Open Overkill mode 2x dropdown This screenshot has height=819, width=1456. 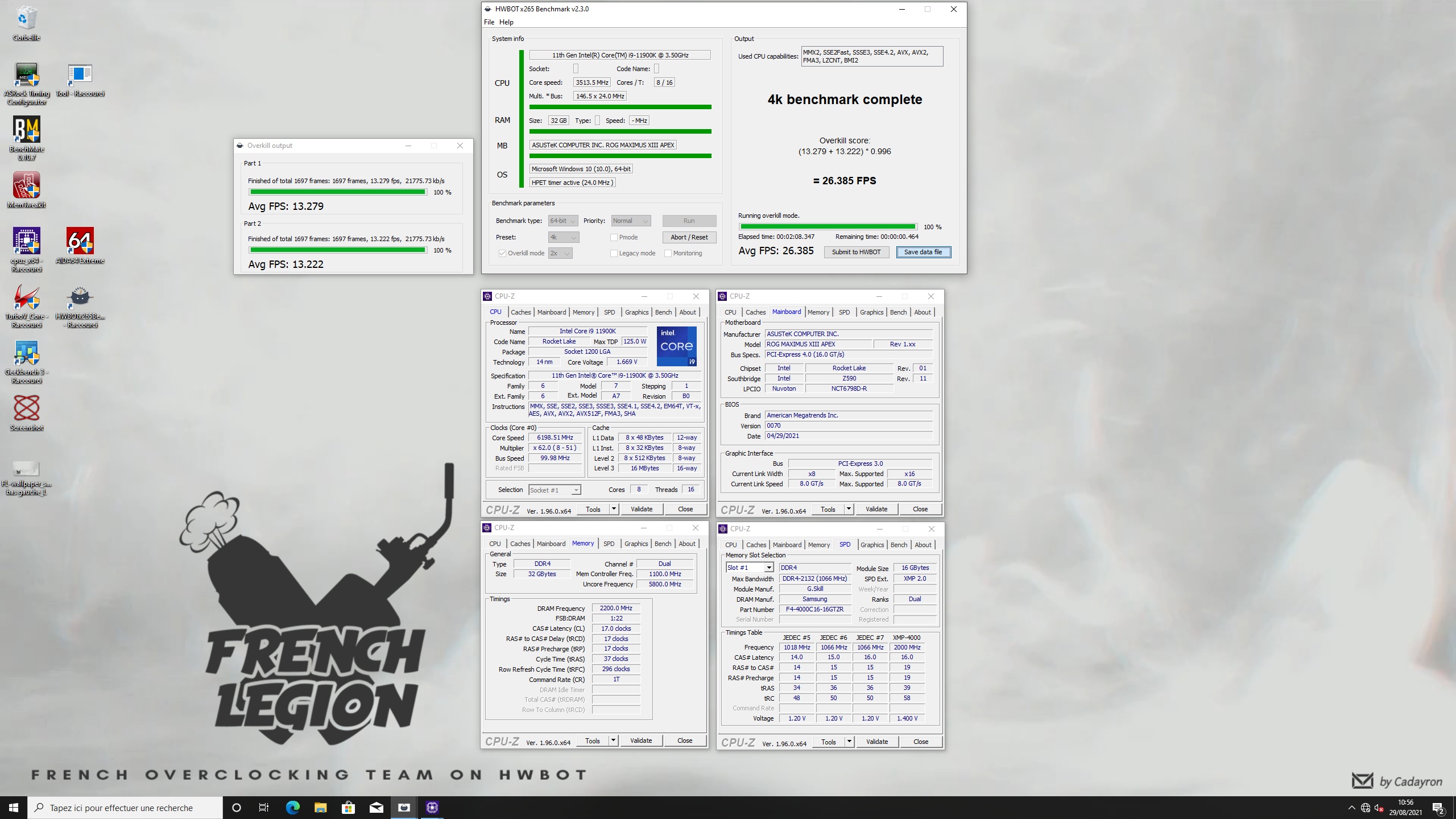(560, 253)
